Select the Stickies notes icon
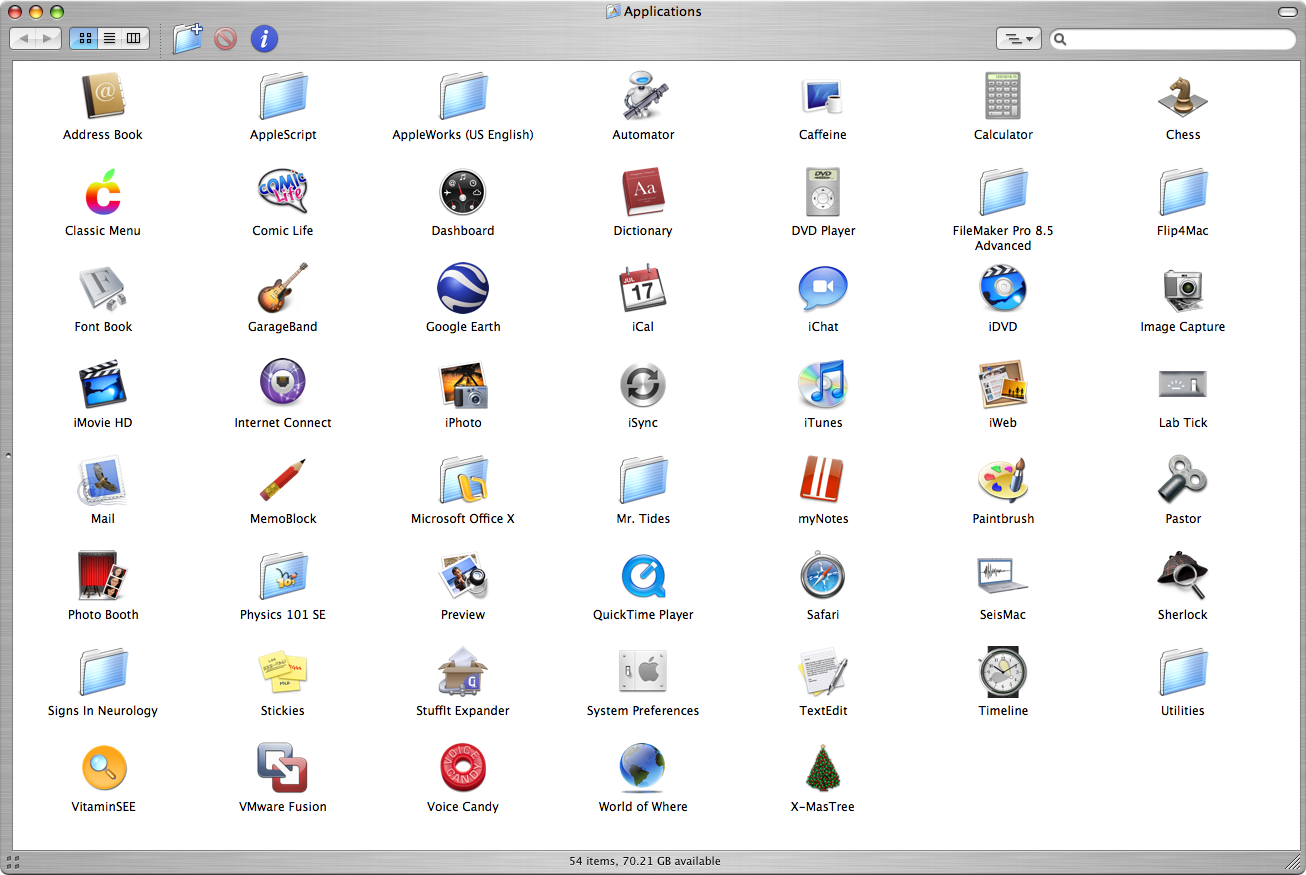 283,673
